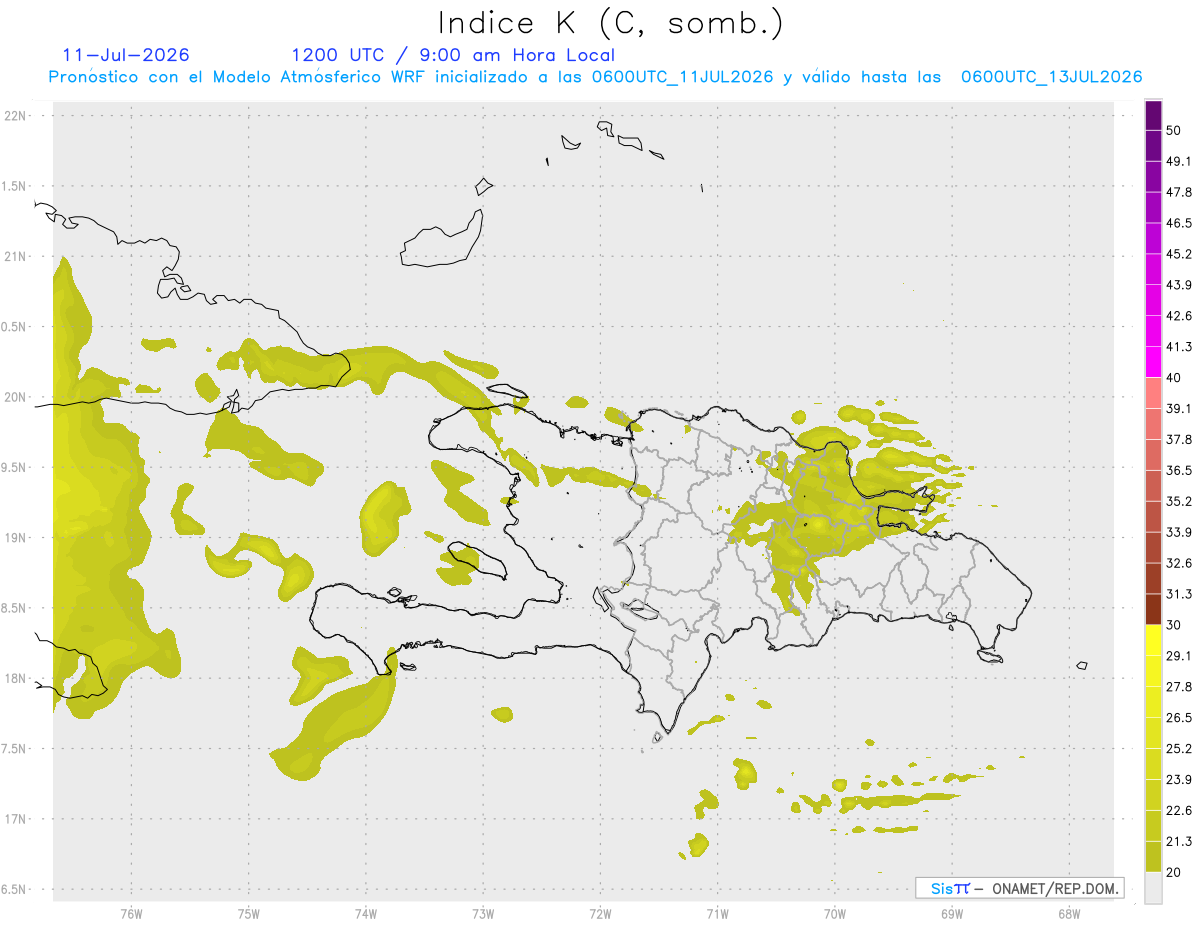Click the '22N' latitude label
The image size is (1200, 927).
point(17,116)
